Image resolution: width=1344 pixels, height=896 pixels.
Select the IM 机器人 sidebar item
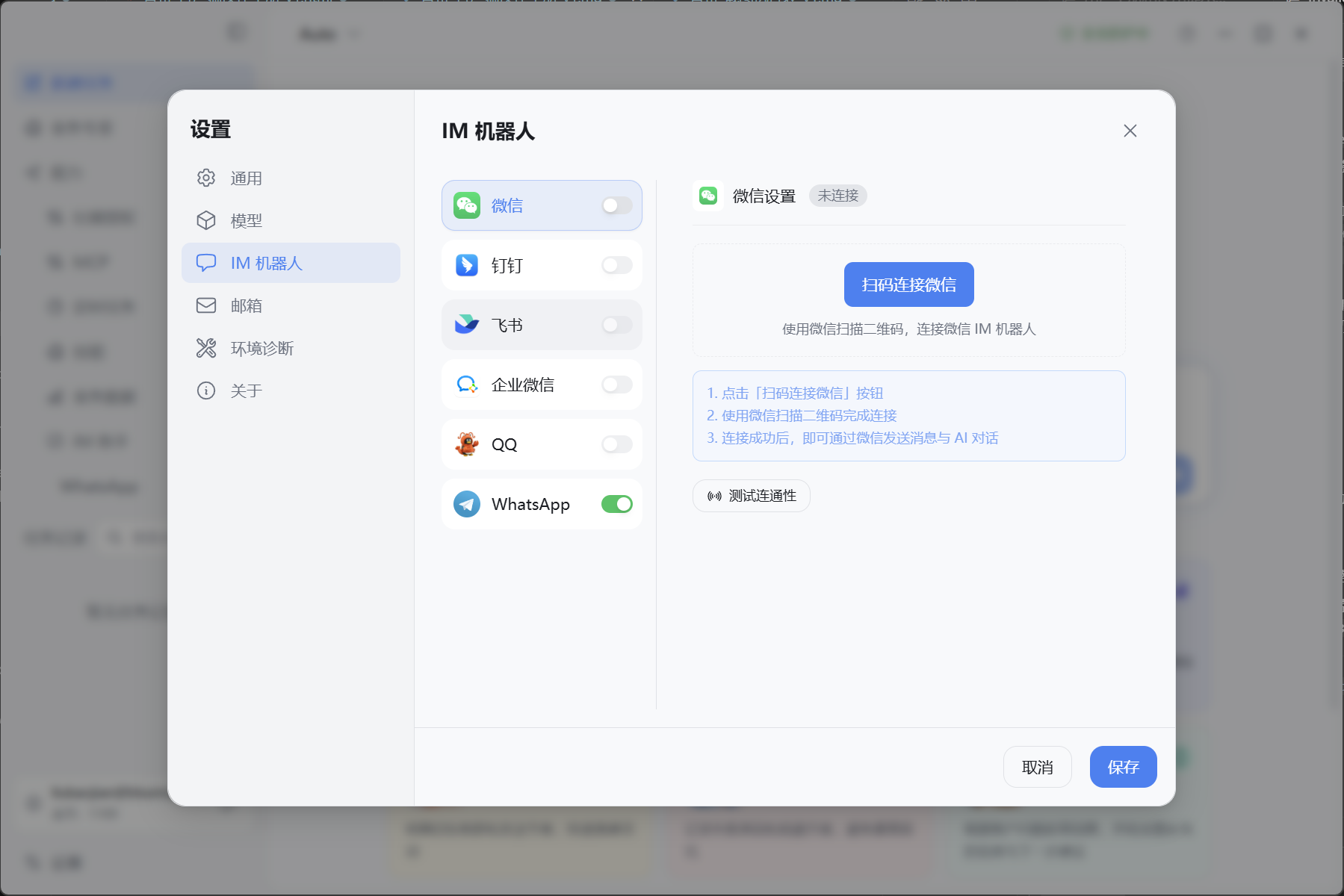(x=291, y=263)
